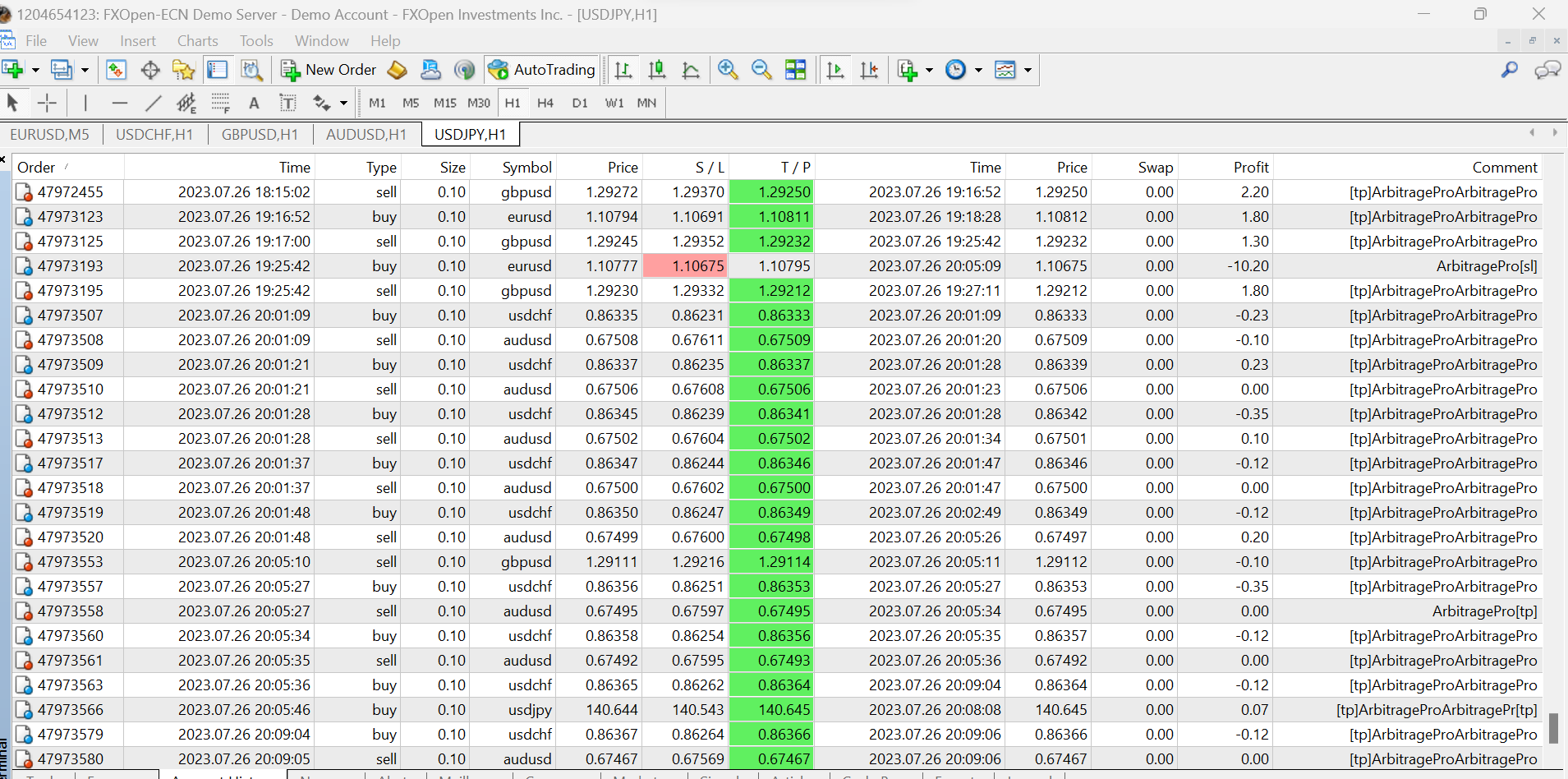Open the Charts menu
1568x779 pixels.
(x=197, y=41)
